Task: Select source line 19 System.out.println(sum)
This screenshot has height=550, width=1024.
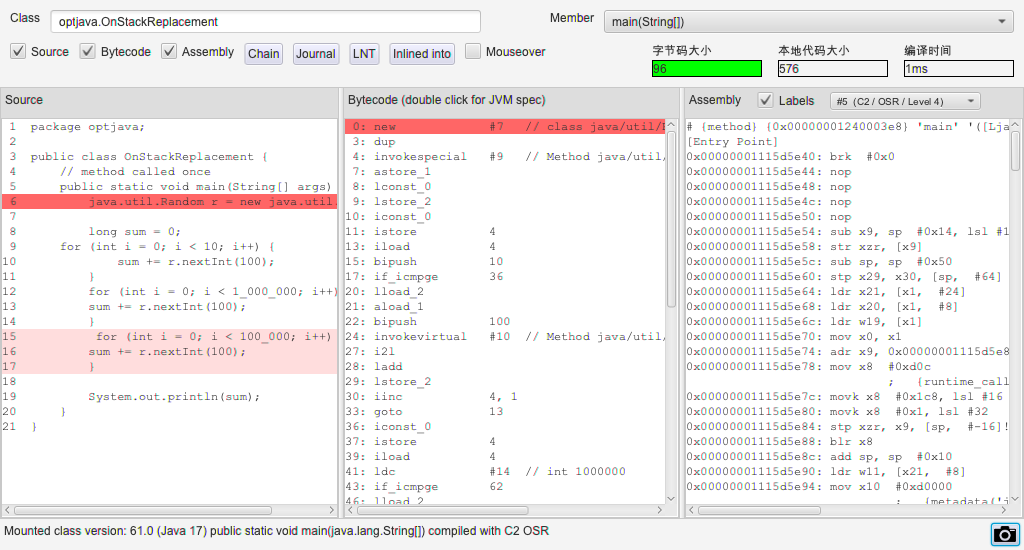Action: coord(174,397)
